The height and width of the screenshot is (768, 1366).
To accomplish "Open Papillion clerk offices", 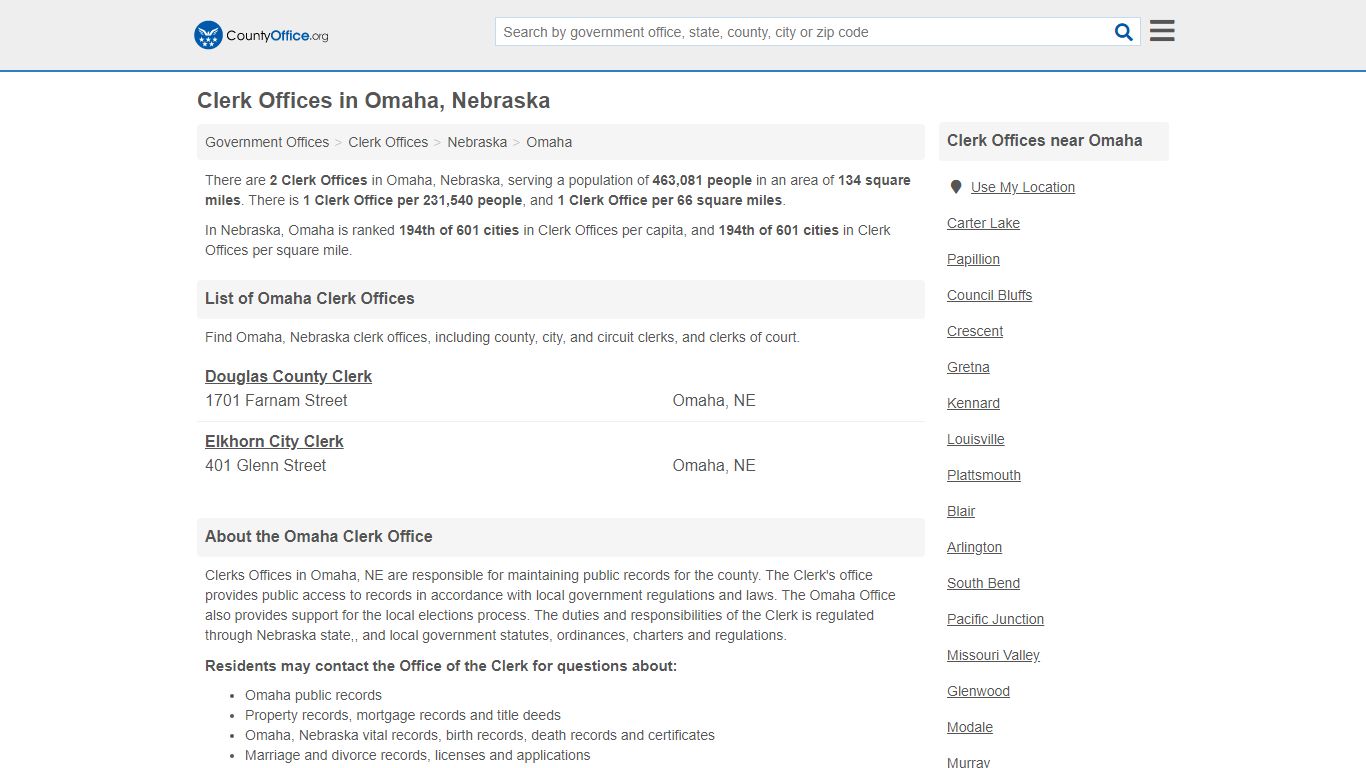I will click(x=973, y=259).
